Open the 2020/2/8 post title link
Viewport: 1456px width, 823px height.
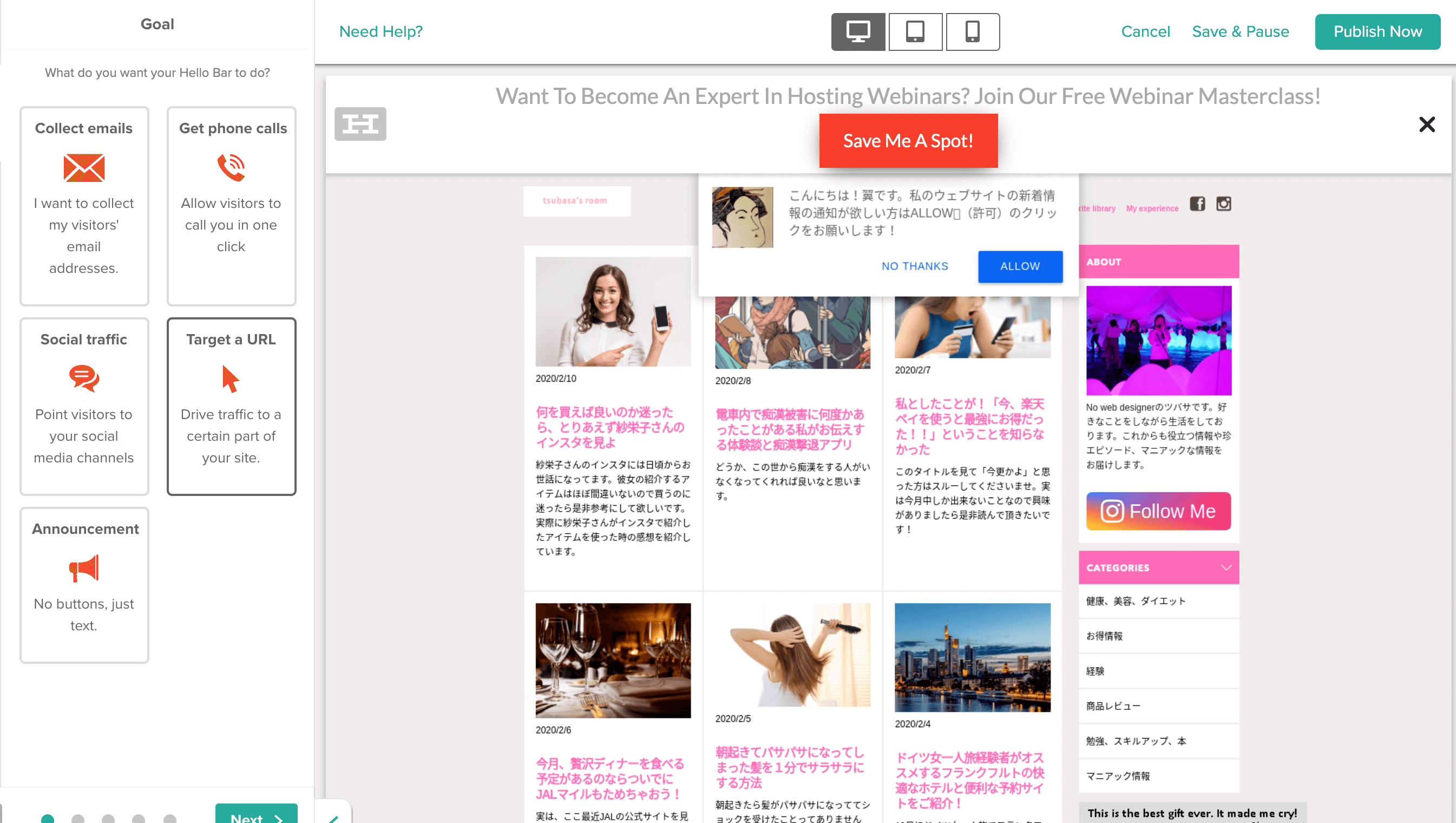click(x=790, y=429)
